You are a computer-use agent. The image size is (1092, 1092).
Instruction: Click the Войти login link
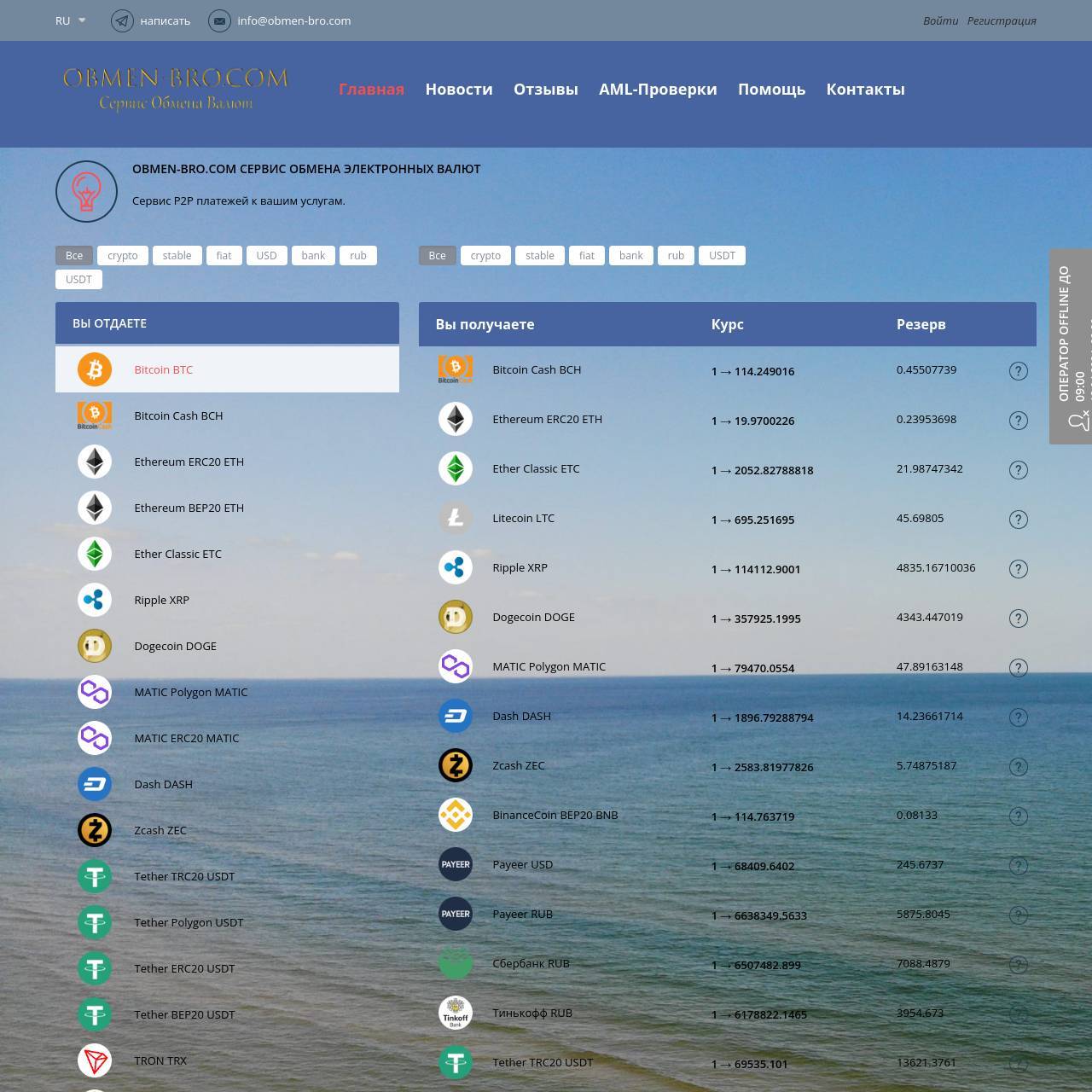[x=940, y=20]
